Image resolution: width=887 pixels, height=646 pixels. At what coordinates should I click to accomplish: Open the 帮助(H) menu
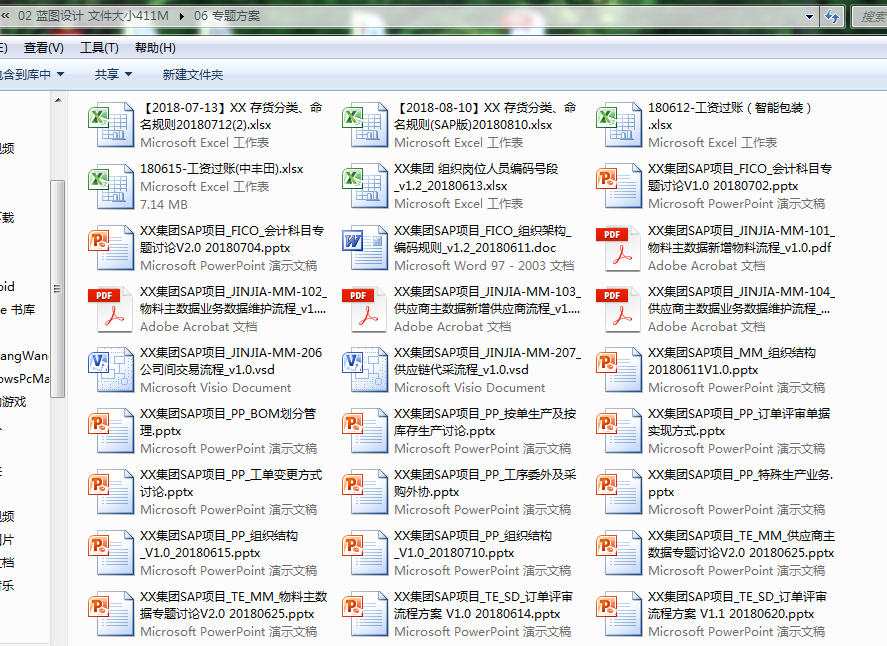tap(155, 48)
